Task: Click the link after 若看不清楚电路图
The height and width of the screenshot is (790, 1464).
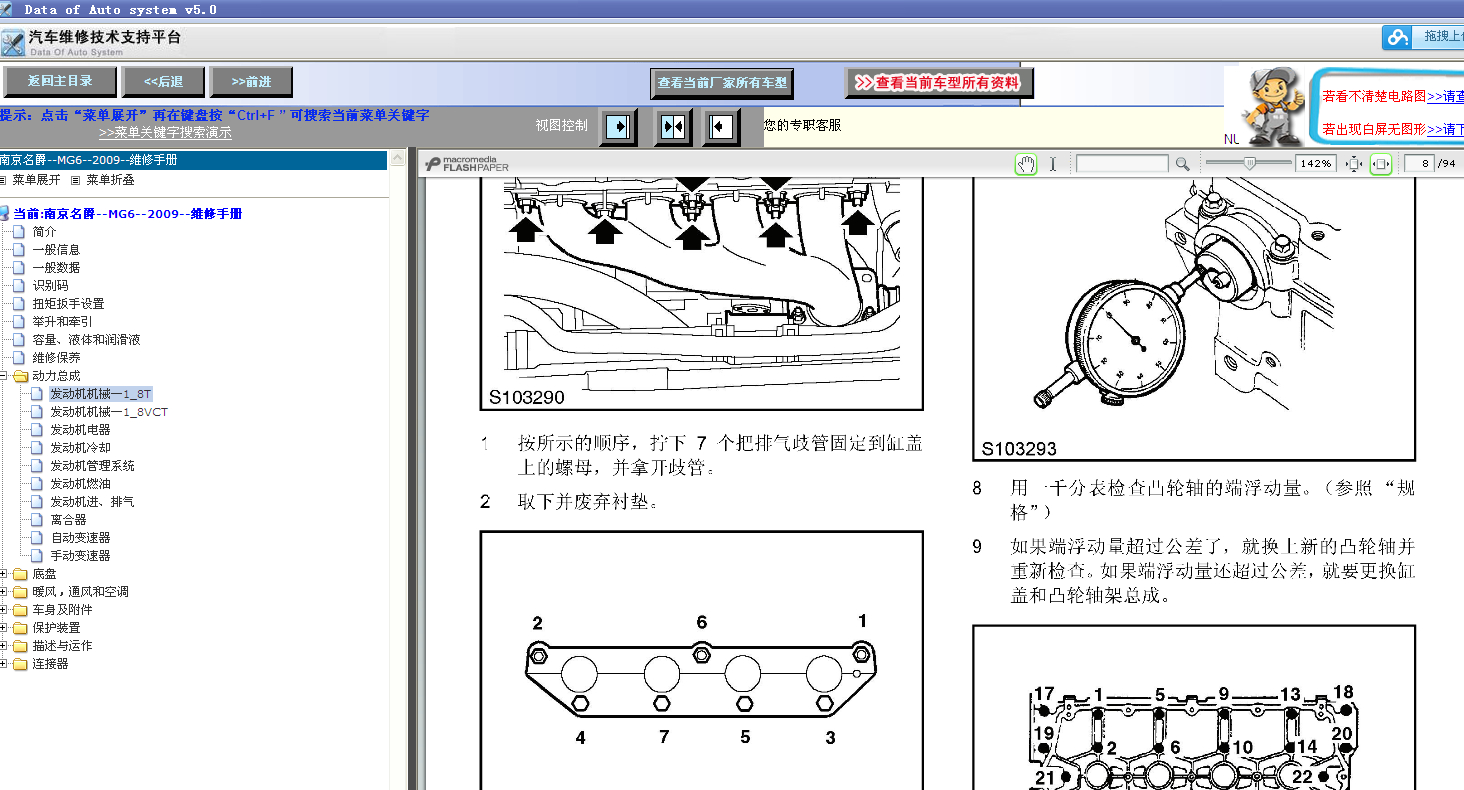Action: click(1445, 96)
